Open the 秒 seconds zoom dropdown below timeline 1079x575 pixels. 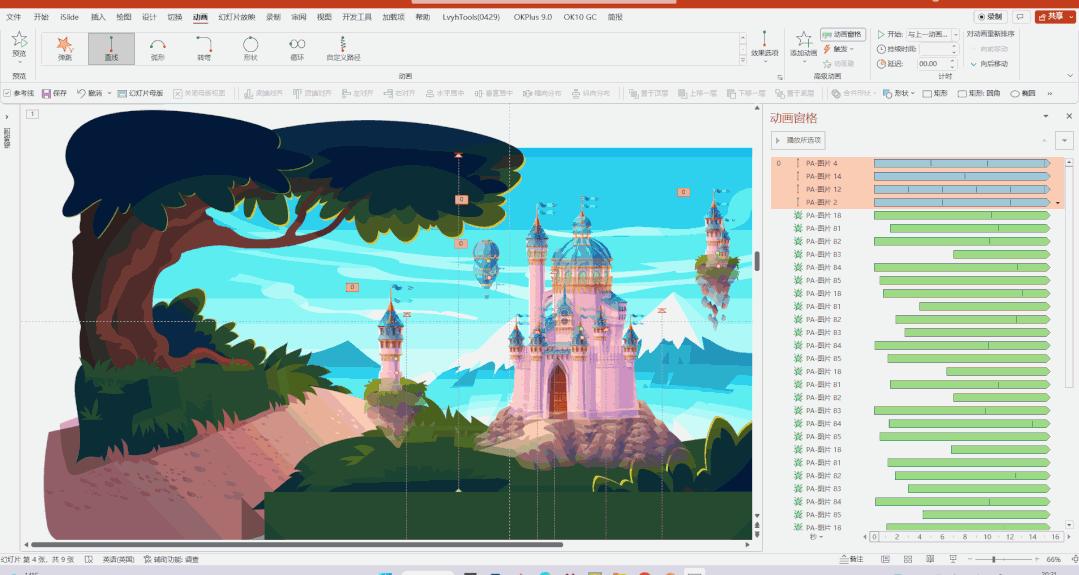[x=815, y=537]
